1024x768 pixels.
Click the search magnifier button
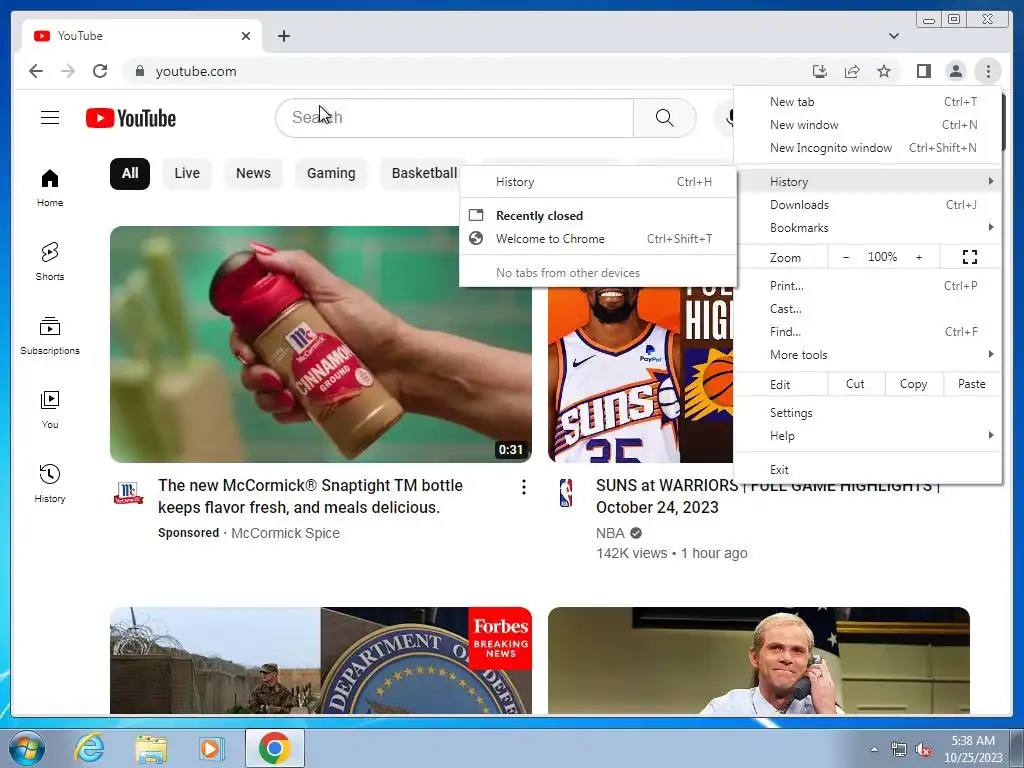pos(664,118)
